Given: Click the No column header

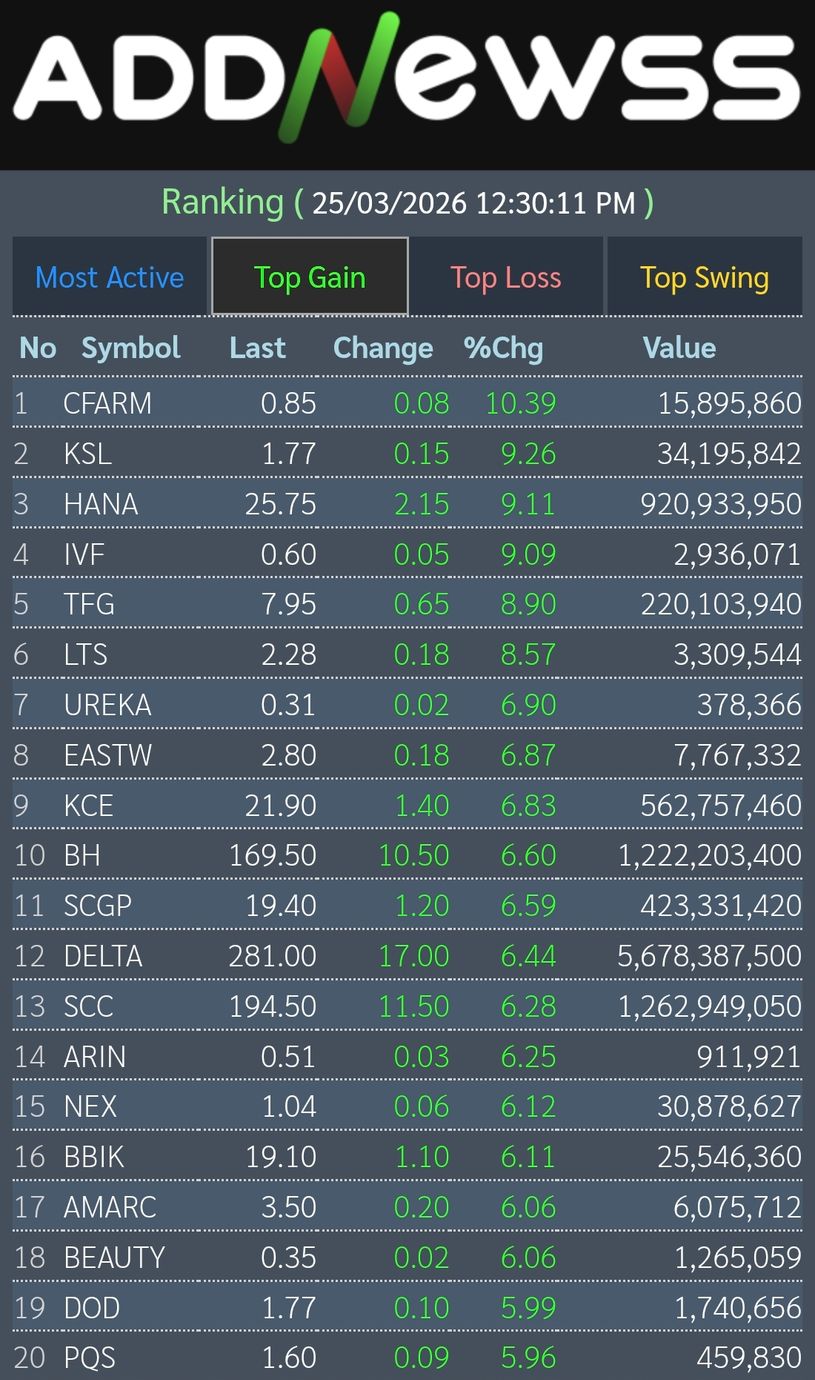Looking at the screenshot, I should click(x=38, y=348).
